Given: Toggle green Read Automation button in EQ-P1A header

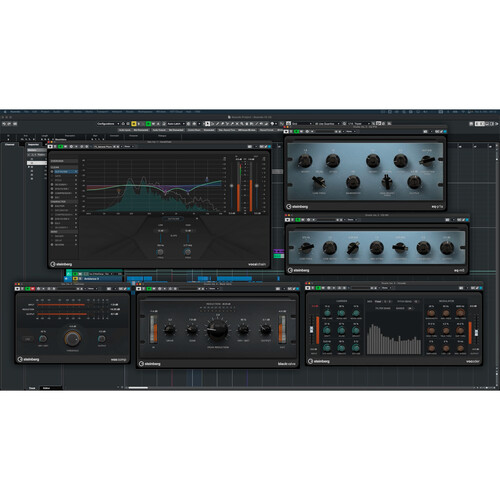Looking at the screenshot, I should click(297, 132).
